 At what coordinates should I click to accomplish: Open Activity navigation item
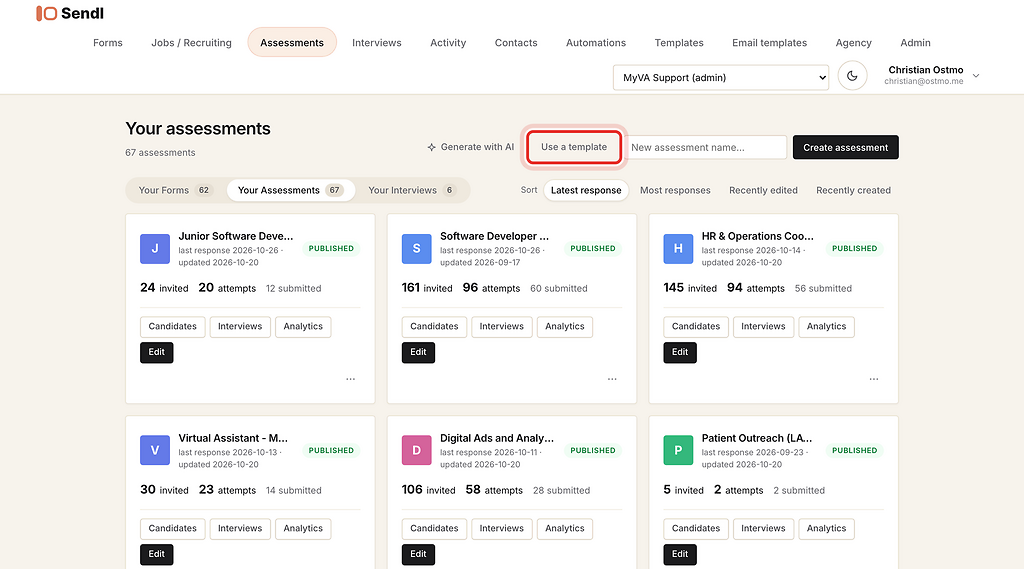click(448, 42)
